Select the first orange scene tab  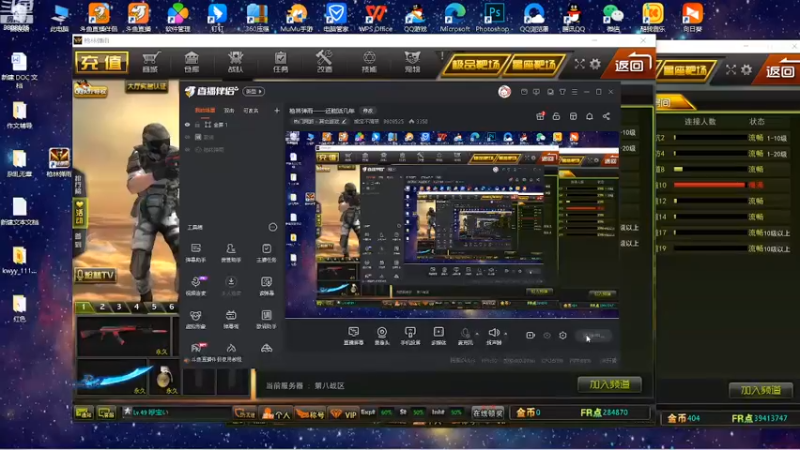coord(205,110)
